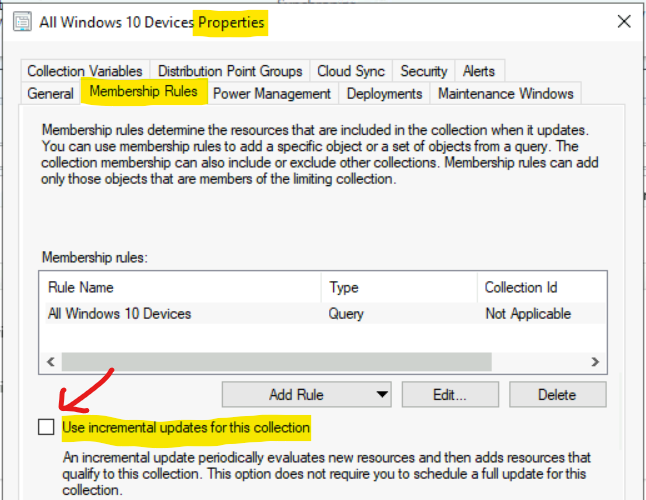Image resolution: width=646 pixels, height=500 pixels.
Task: Sort by the Type column header
Action: click(x=399, y=287)
